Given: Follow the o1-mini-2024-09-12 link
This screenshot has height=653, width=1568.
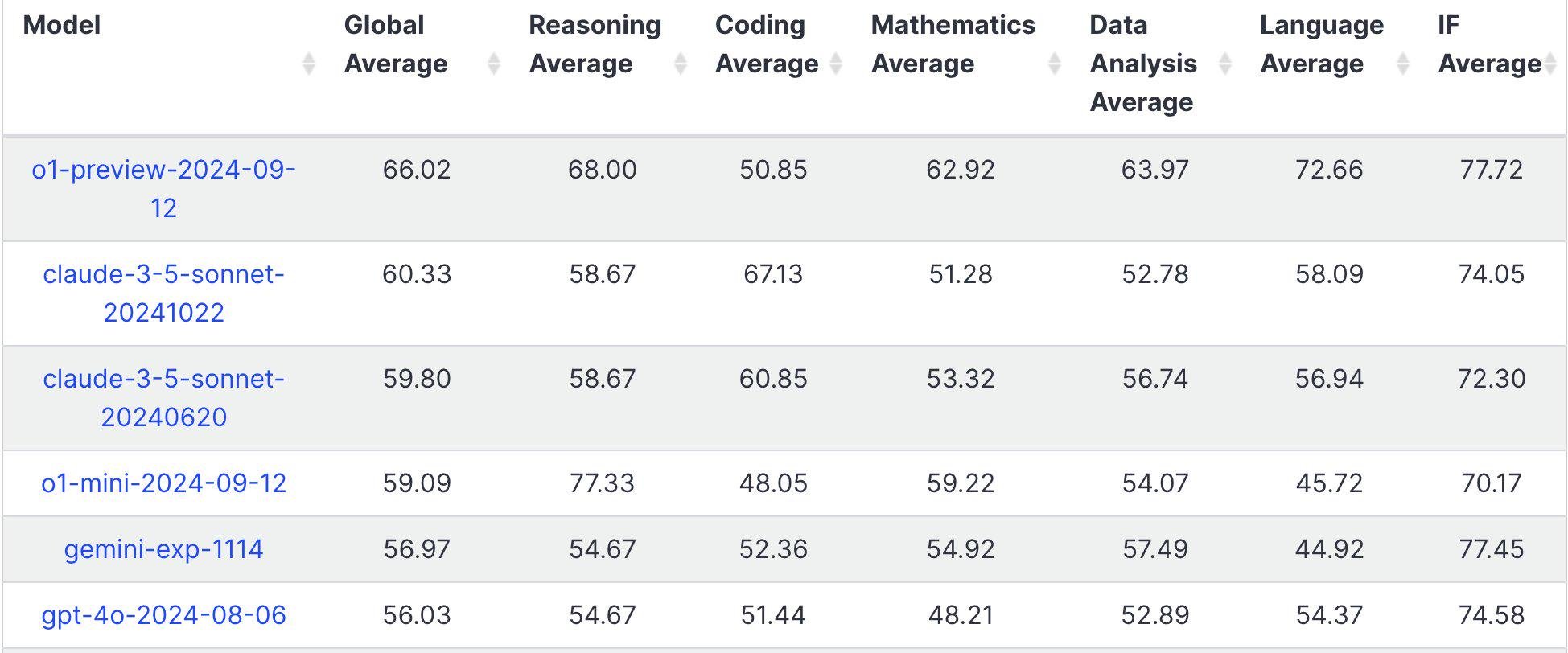Looking at the screenshot, I should (x=163, y=483).
